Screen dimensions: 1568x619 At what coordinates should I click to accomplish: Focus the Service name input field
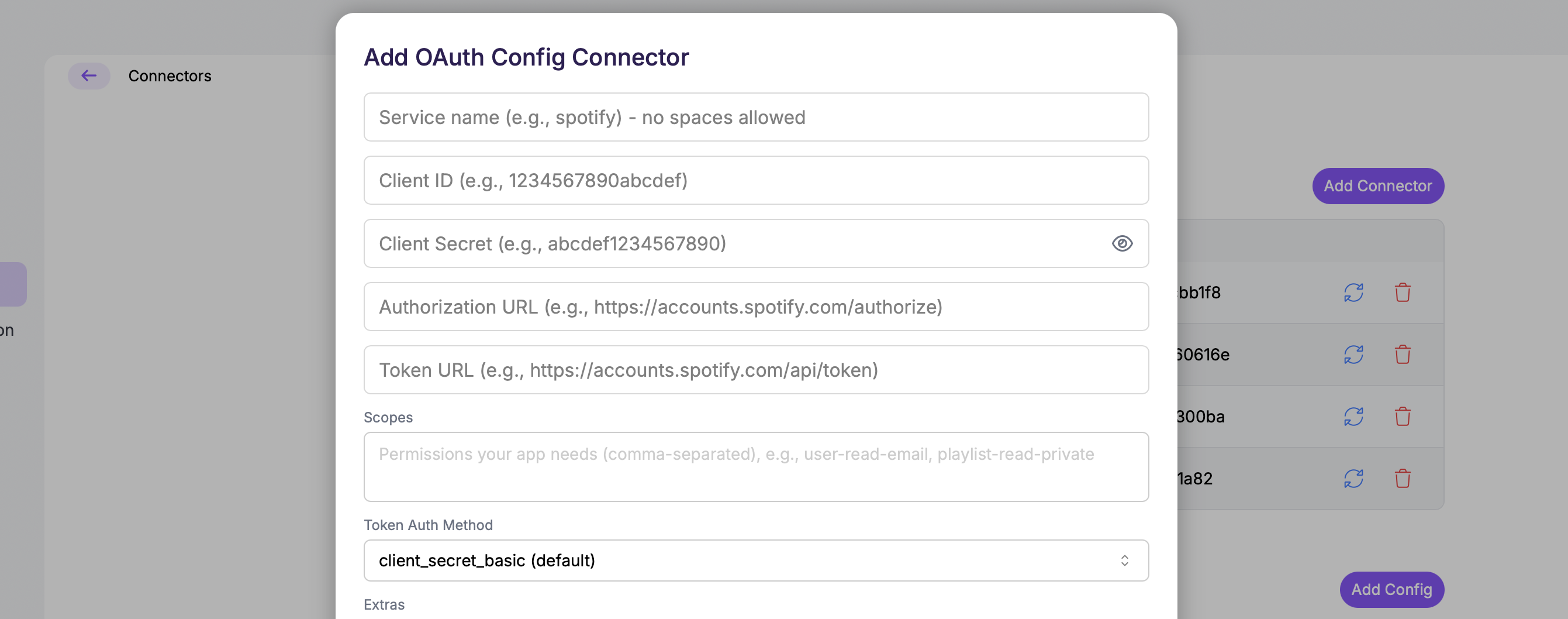[x=755, y=117]
